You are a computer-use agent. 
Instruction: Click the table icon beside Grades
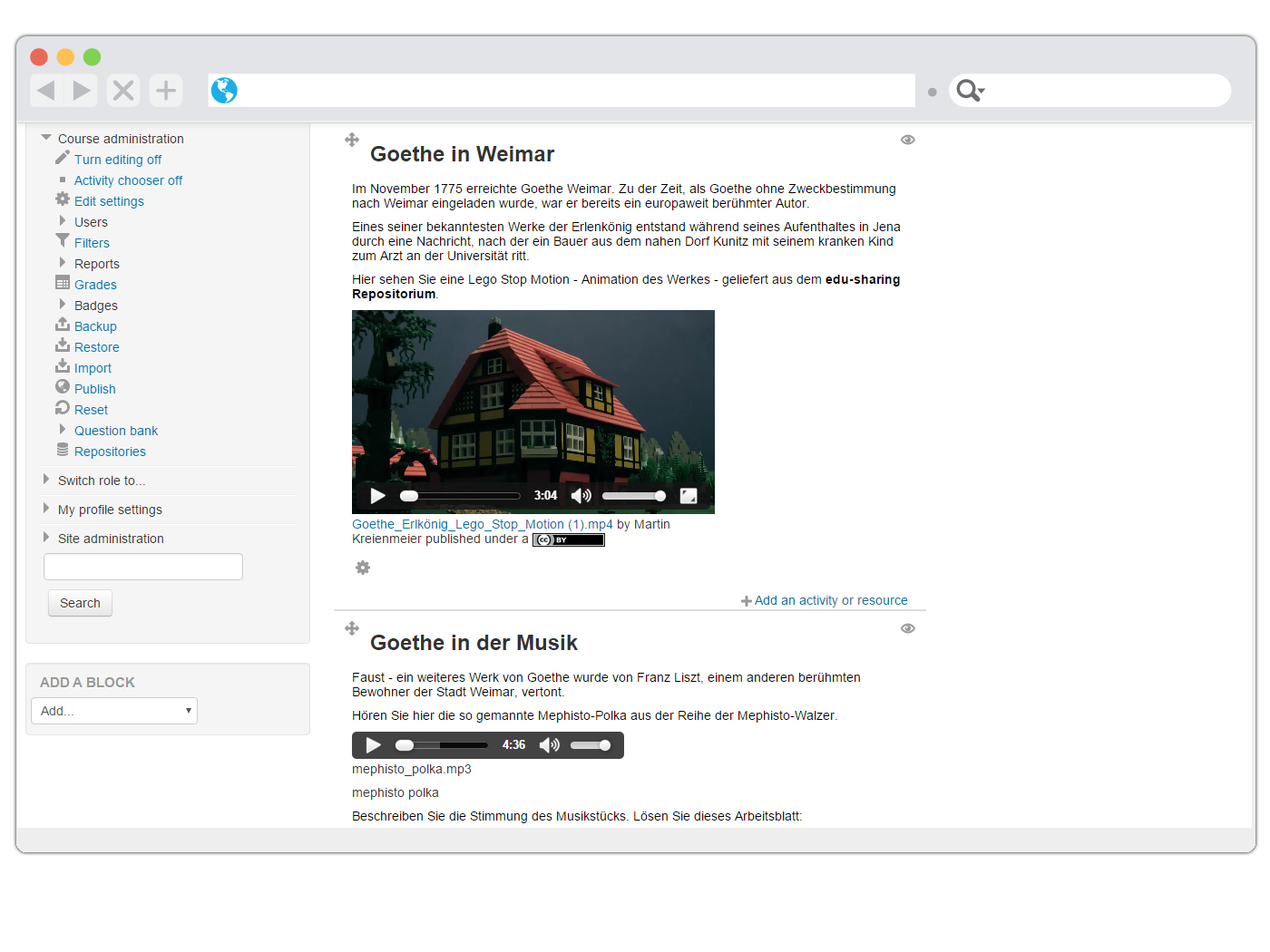click(x=63, y=283)
